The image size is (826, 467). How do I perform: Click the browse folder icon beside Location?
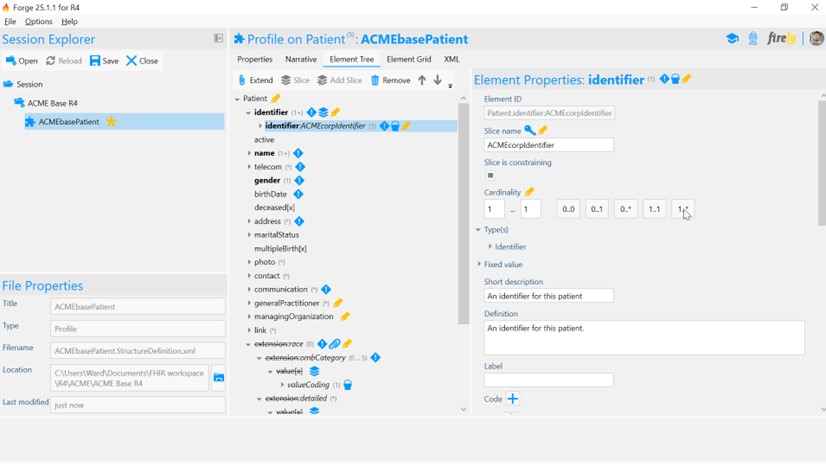coord(218,377)
